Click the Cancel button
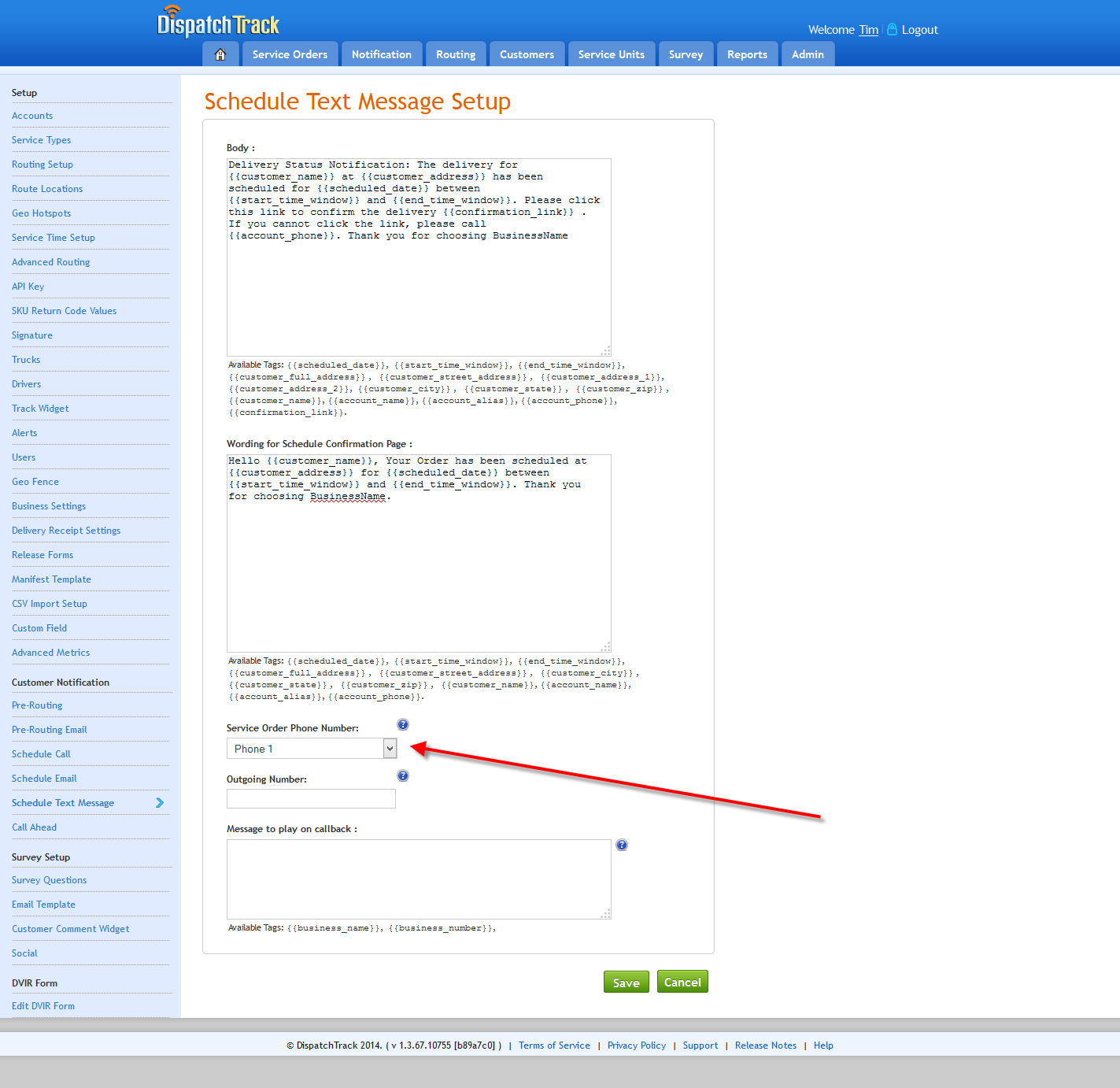Viewport: 1120px width, 1088px height. coord(682,981)
